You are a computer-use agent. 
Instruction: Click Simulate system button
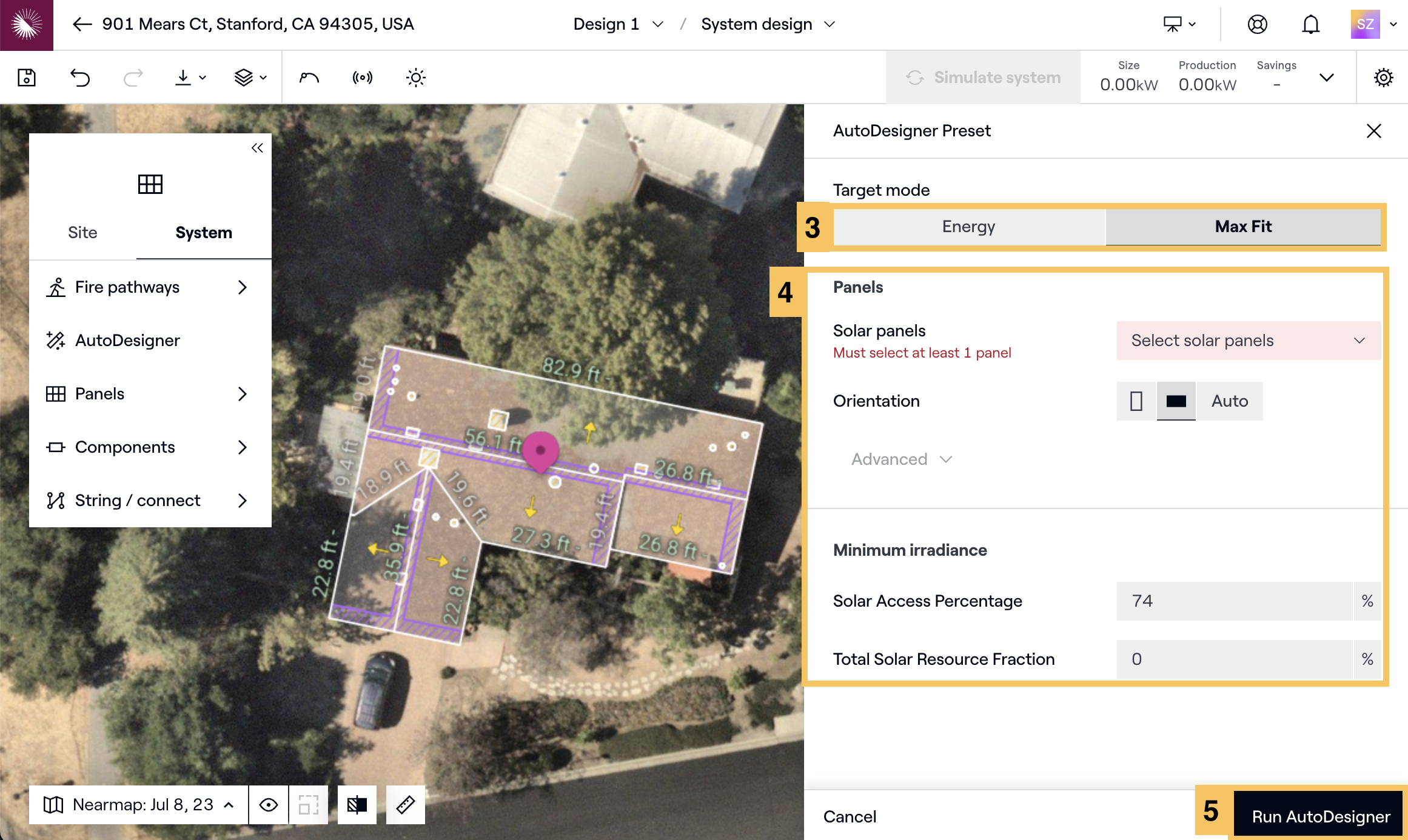pyautogui.click(x=983, y=78)
